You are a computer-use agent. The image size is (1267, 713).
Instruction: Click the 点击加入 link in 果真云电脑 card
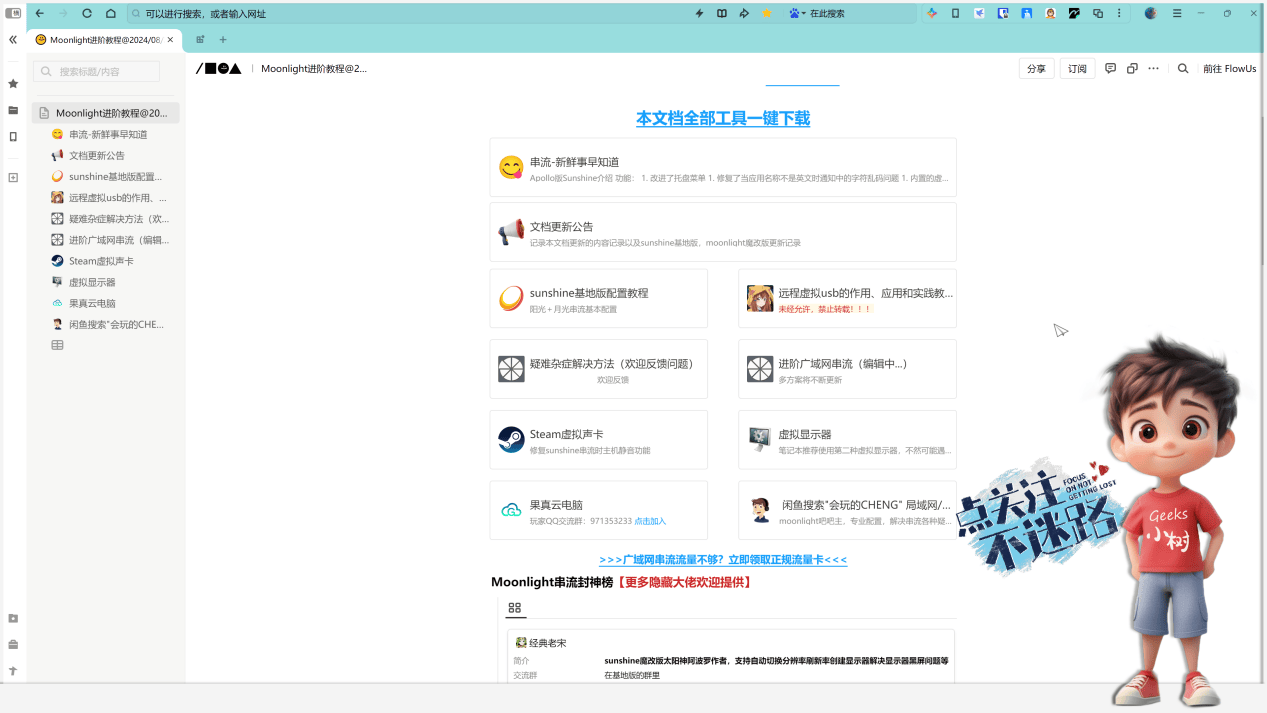coord(650,521)
